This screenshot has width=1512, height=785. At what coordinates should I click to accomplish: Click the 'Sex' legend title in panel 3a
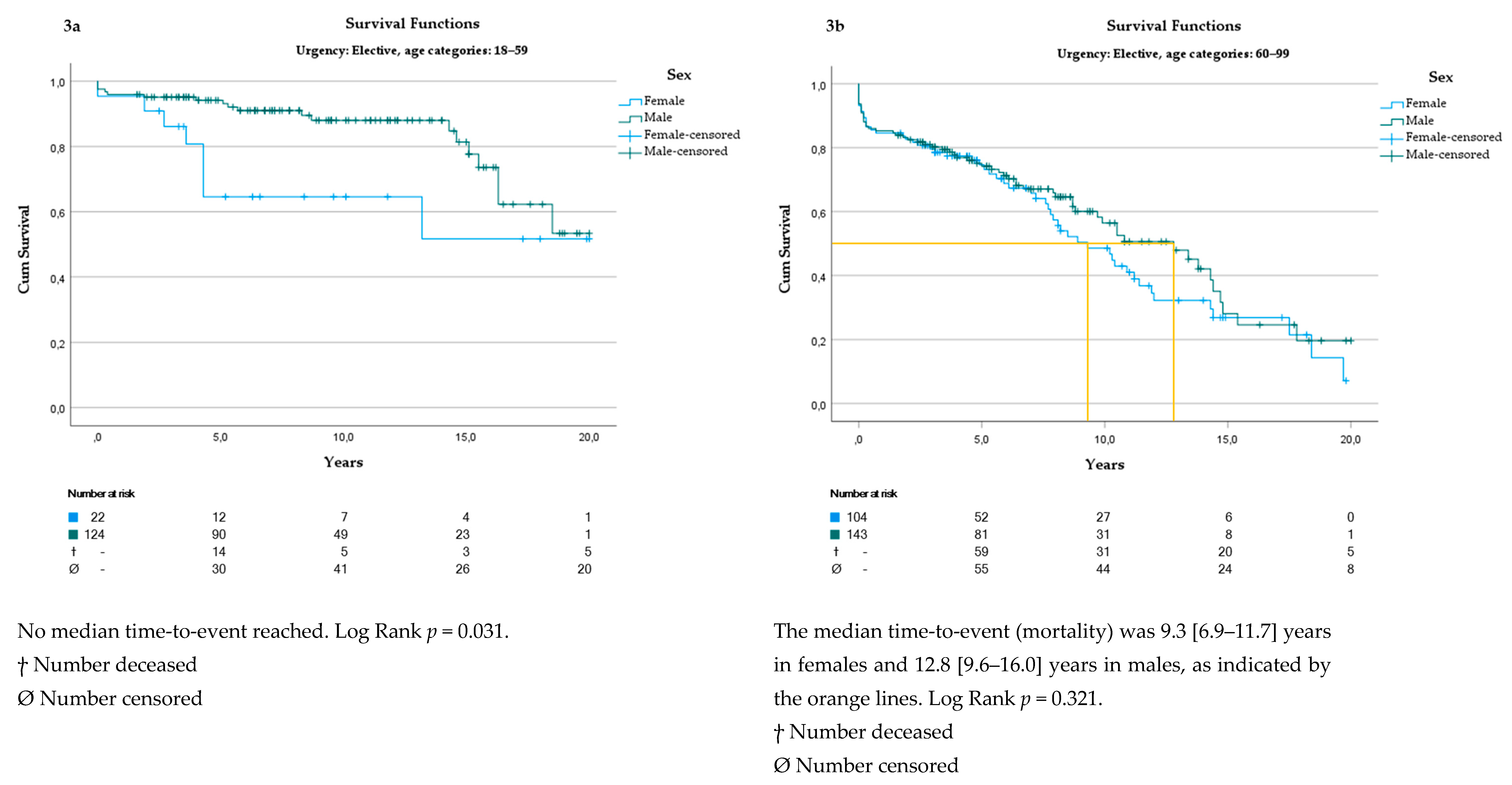click(x=679, y=75)
